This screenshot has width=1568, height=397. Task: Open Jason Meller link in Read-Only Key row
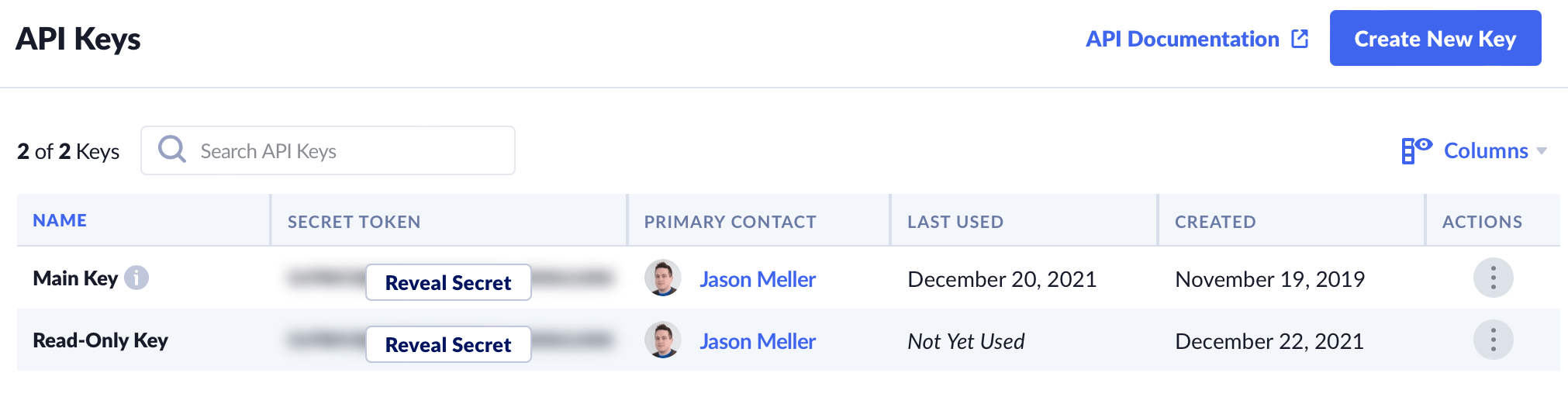[758, 341]
